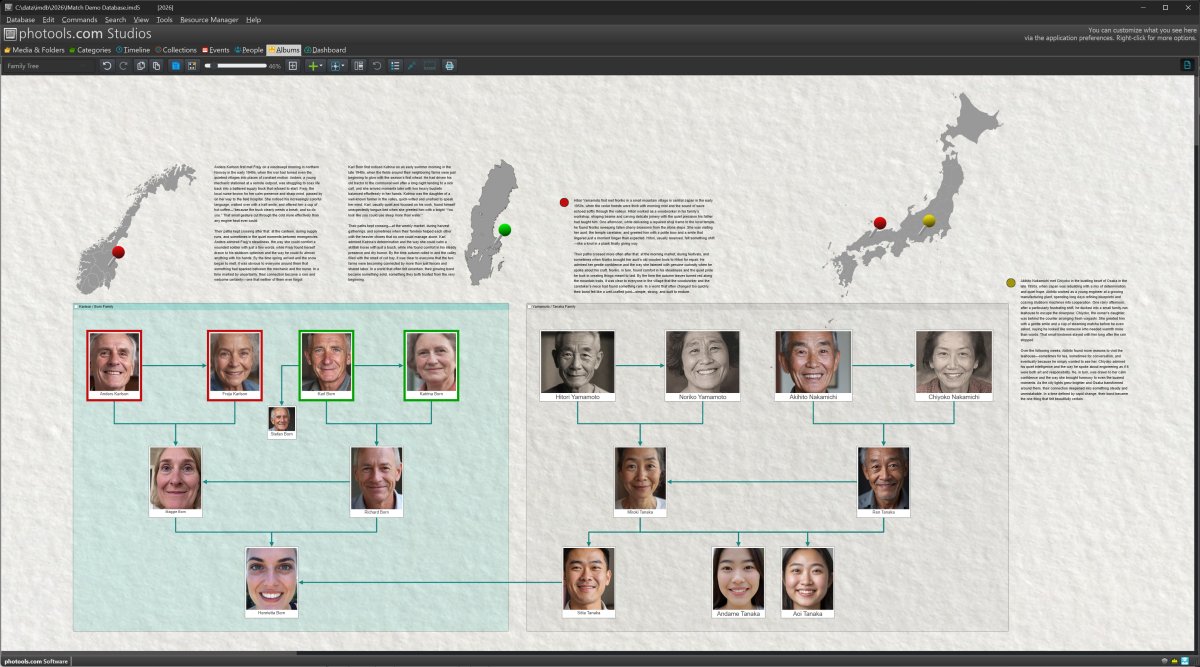This screenshot has height=667, width=1200.
Task: Select the Akihito Nakamichi portrait
Action: coord(812,366)
